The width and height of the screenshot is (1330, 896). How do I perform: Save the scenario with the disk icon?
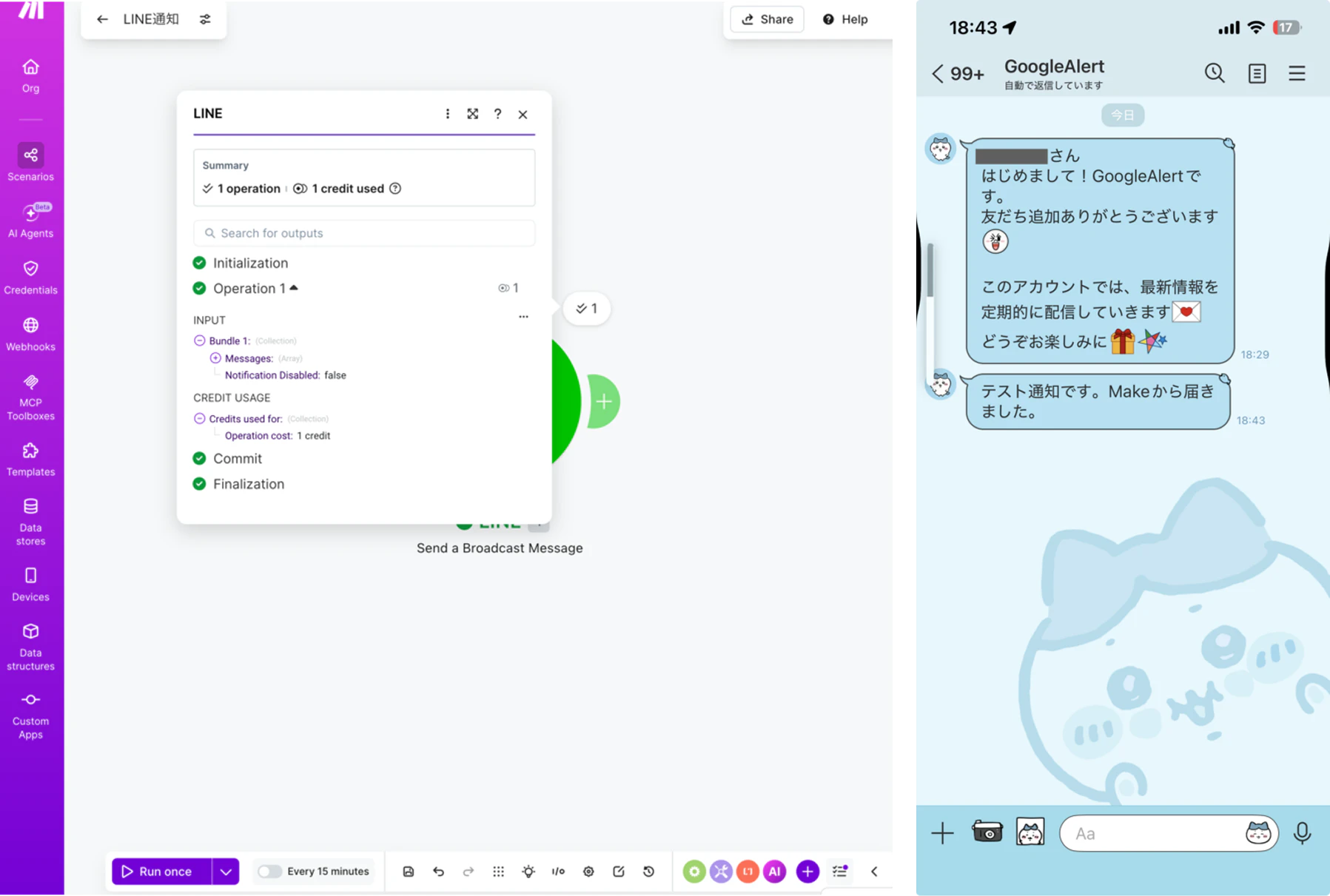pos(409,872)
